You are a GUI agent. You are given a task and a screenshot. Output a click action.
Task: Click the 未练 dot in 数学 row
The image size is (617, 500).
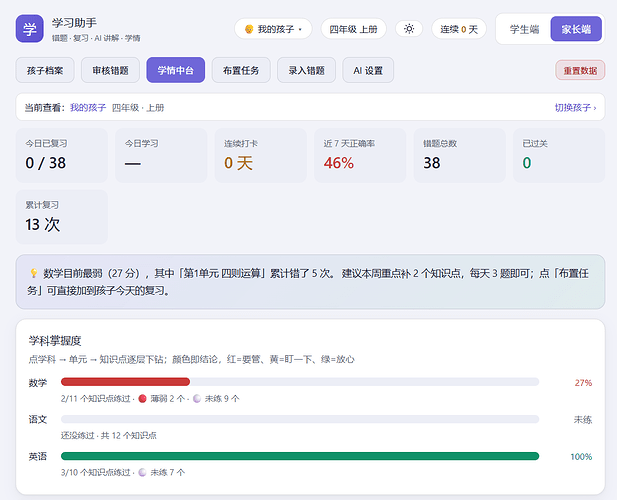click(197, 399)
